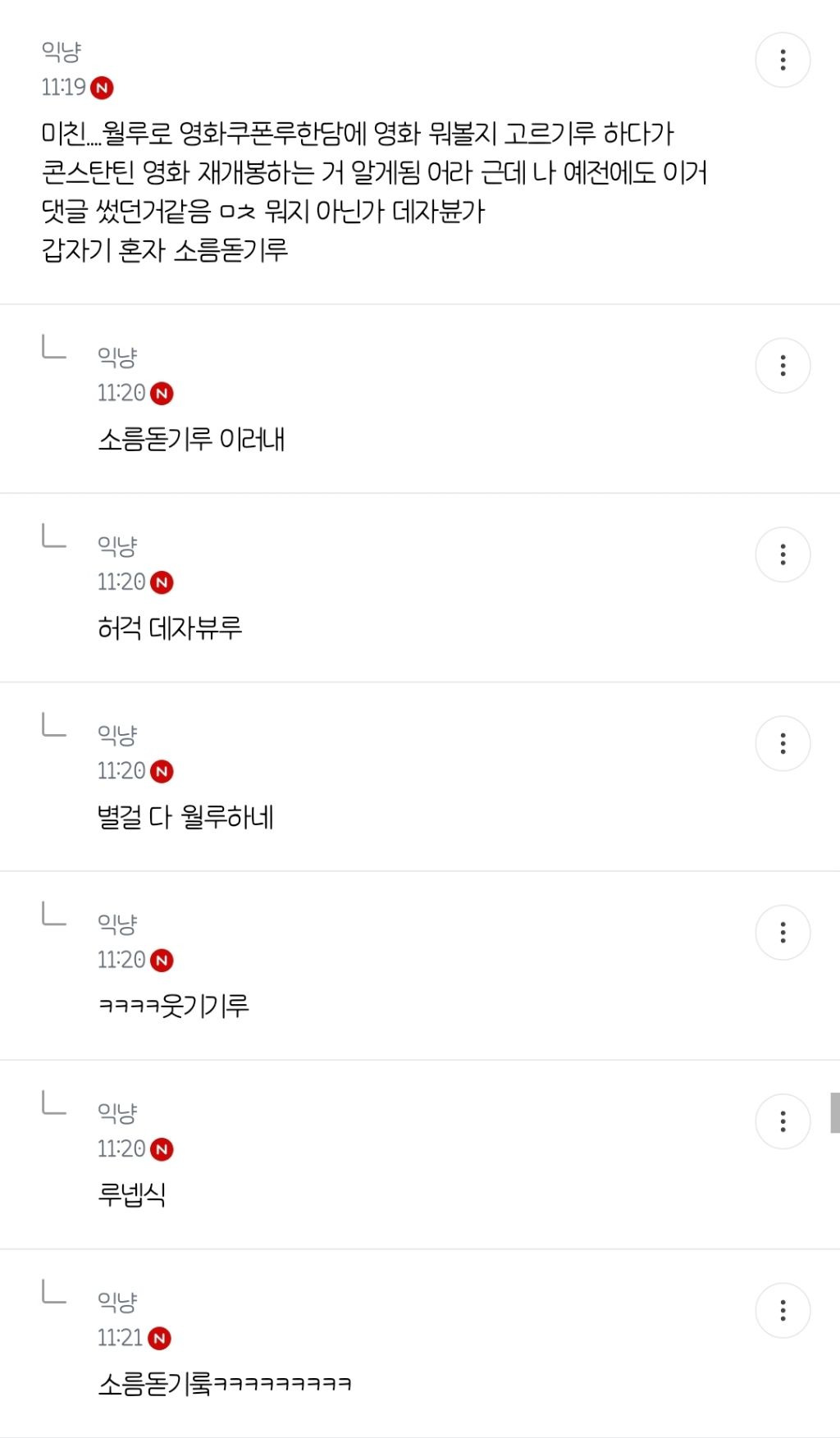Open three-dot menu for '소름돋기루 이러내' reply
Viewport: 840px width, 1438px height.
click(783, 366)
